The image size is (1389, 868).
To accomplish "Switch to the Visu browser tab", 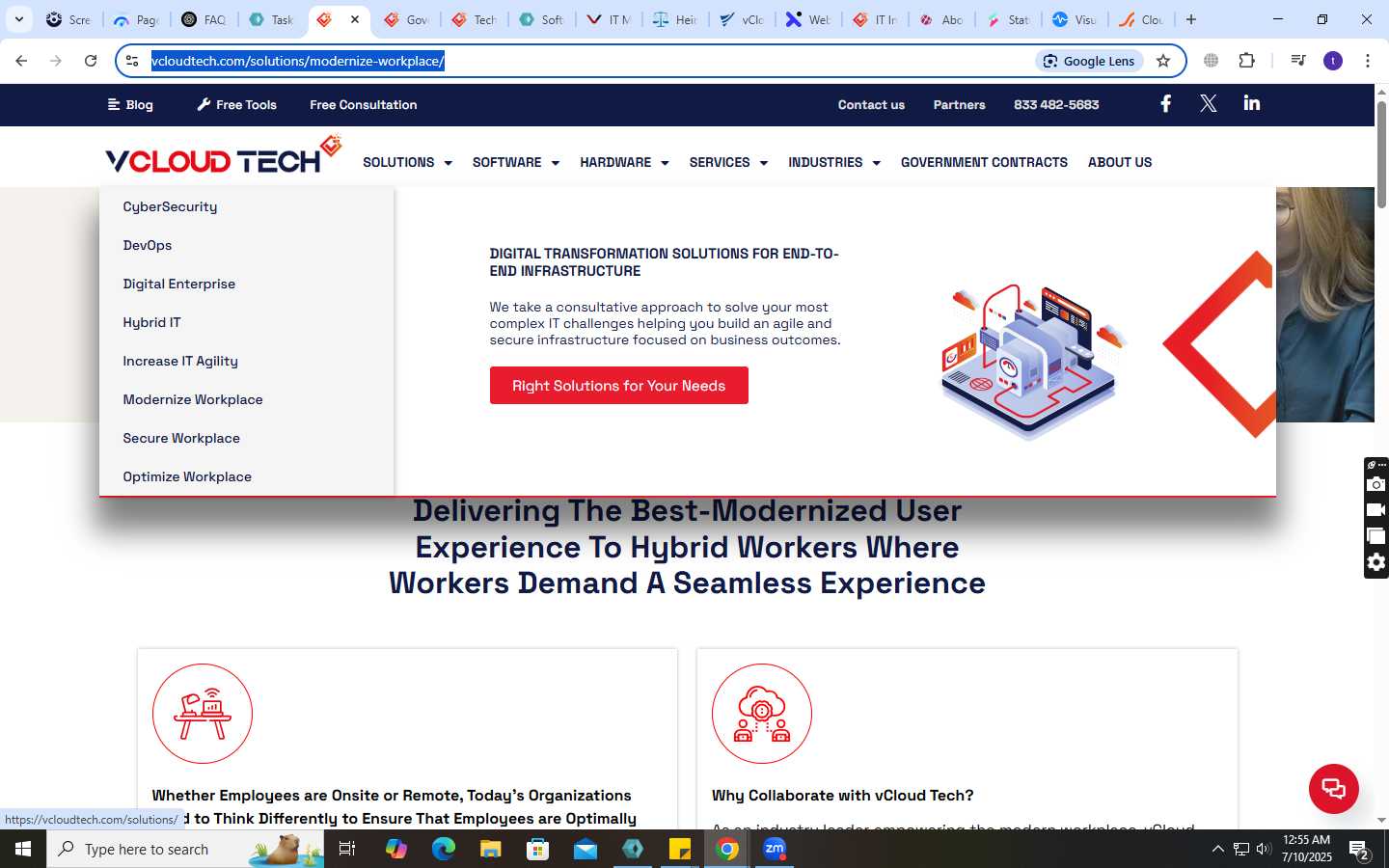I will click(1074, 19).
